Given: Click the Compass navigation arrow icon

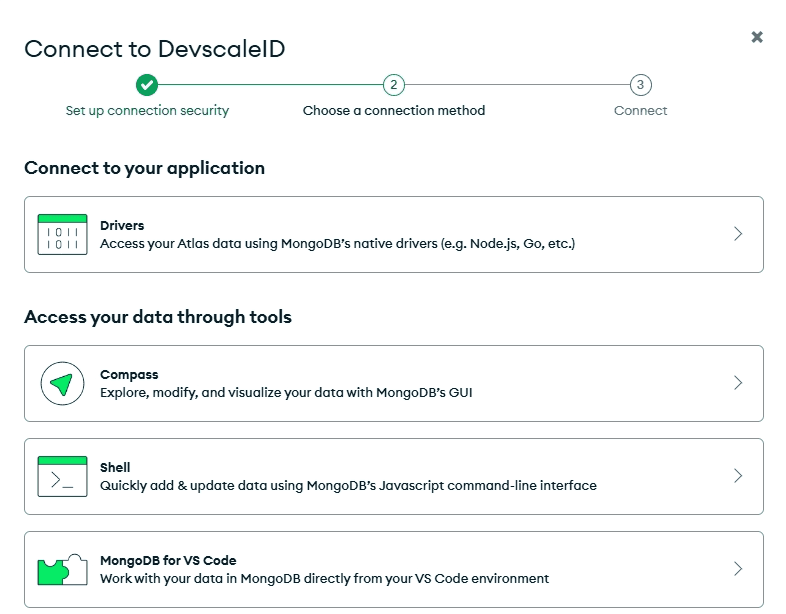Looking at the screenshot, I should pyautogui.click(x=62, y=383).
